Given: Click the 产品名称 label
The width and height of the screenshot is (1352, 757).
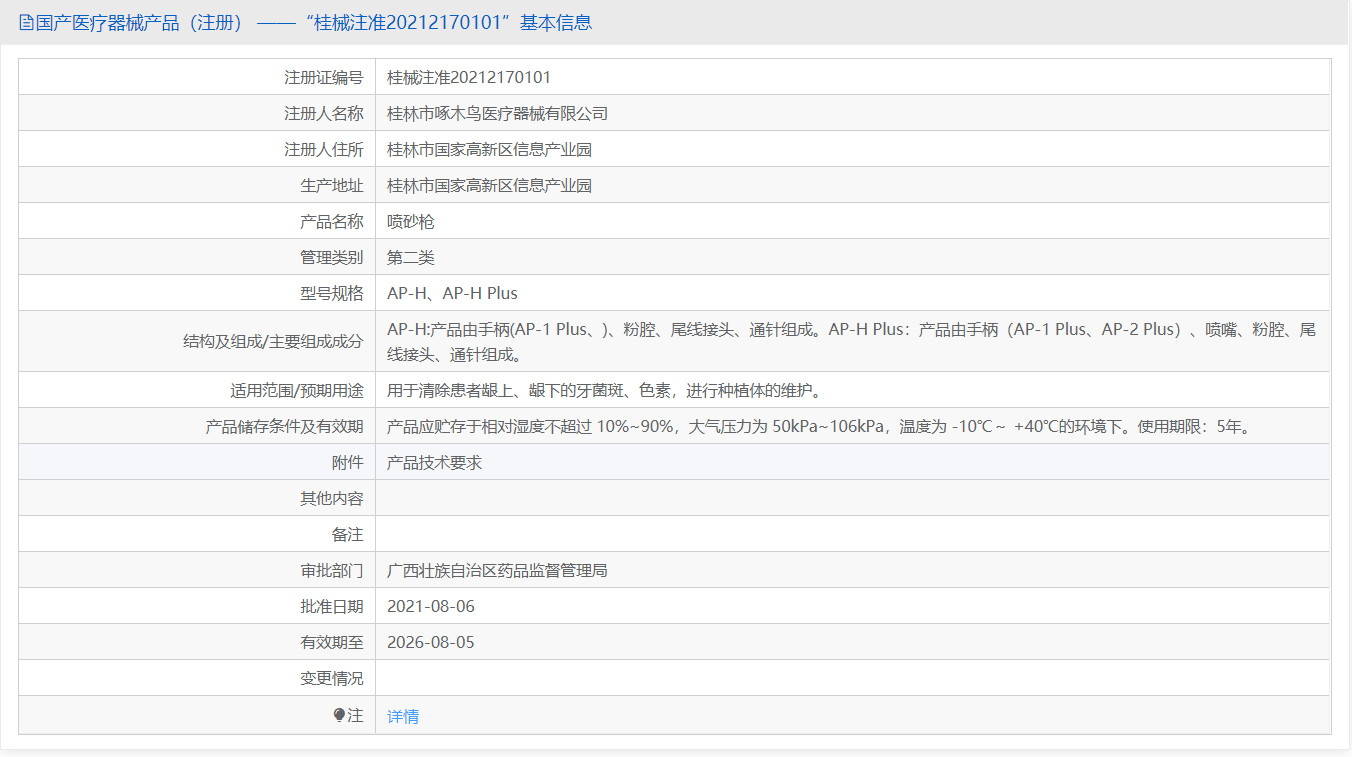Looking at the screenshot, I should pyautogui.click(x=331, y=221).
